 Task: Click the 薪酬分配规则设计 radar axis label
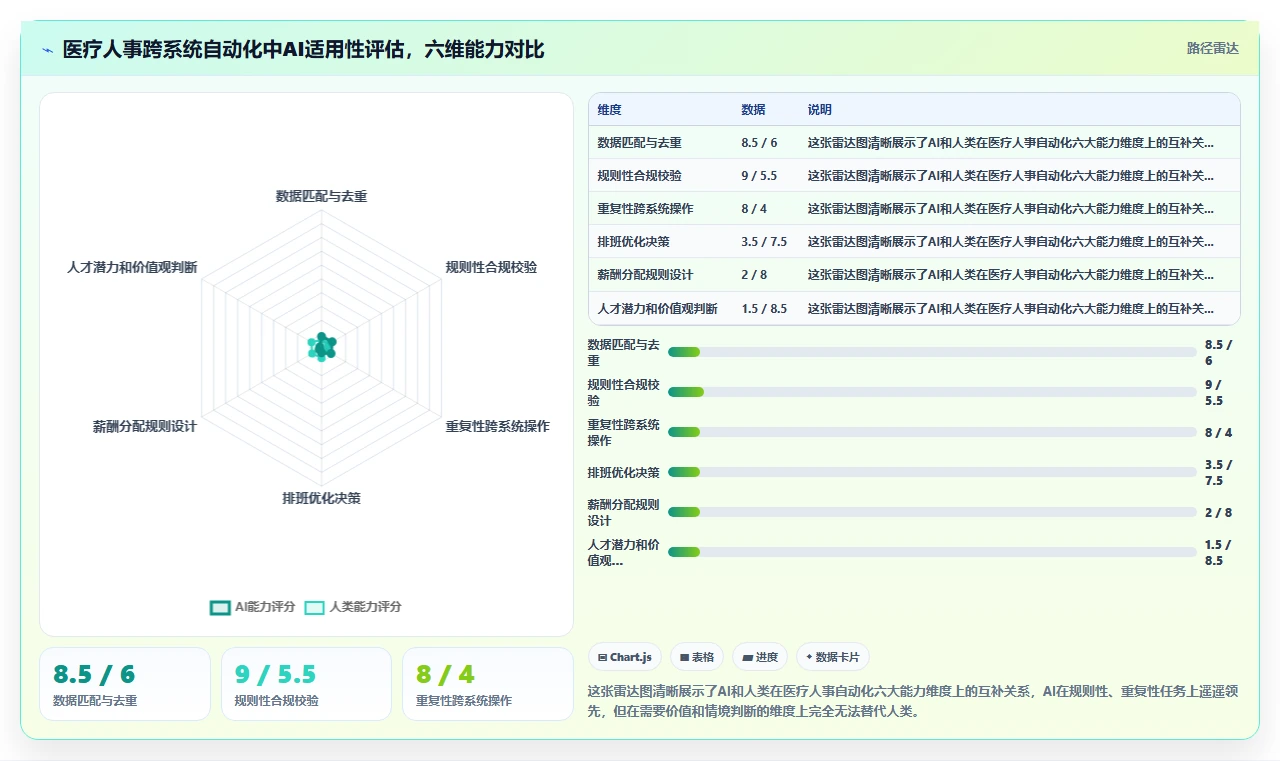coord(145,426)
